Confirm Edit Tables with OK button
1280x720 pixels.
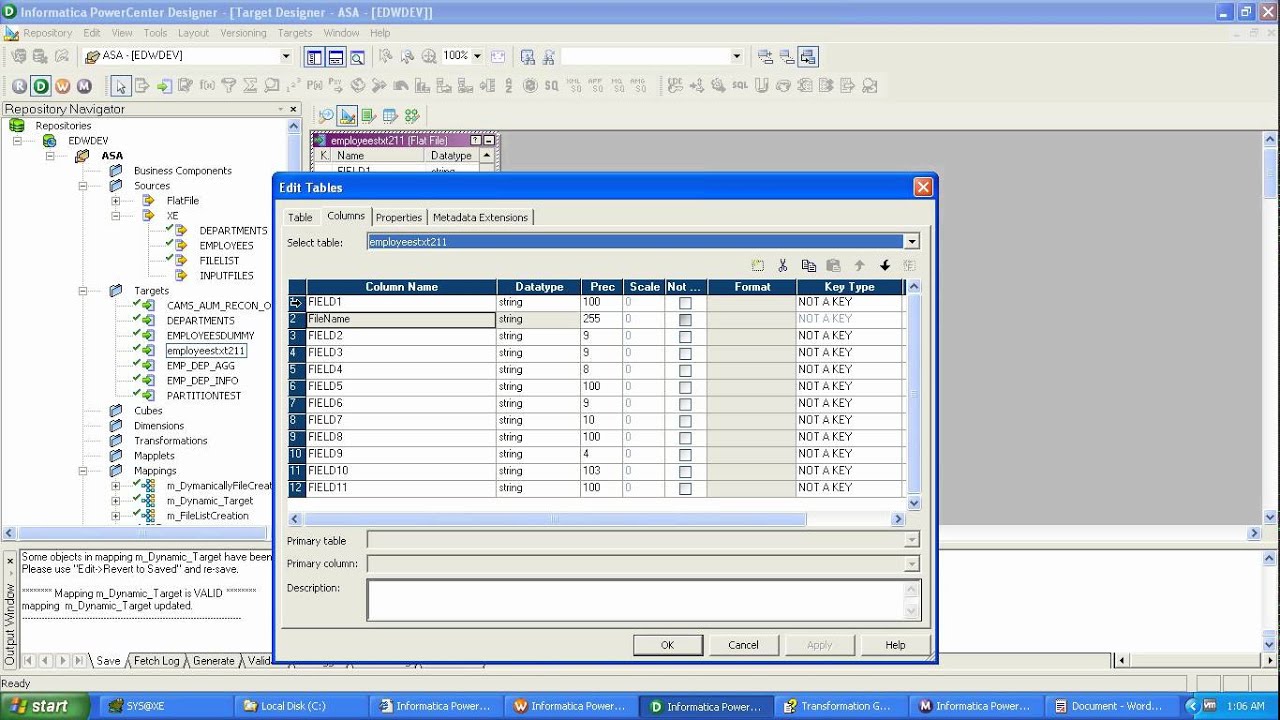coord(667,645)
